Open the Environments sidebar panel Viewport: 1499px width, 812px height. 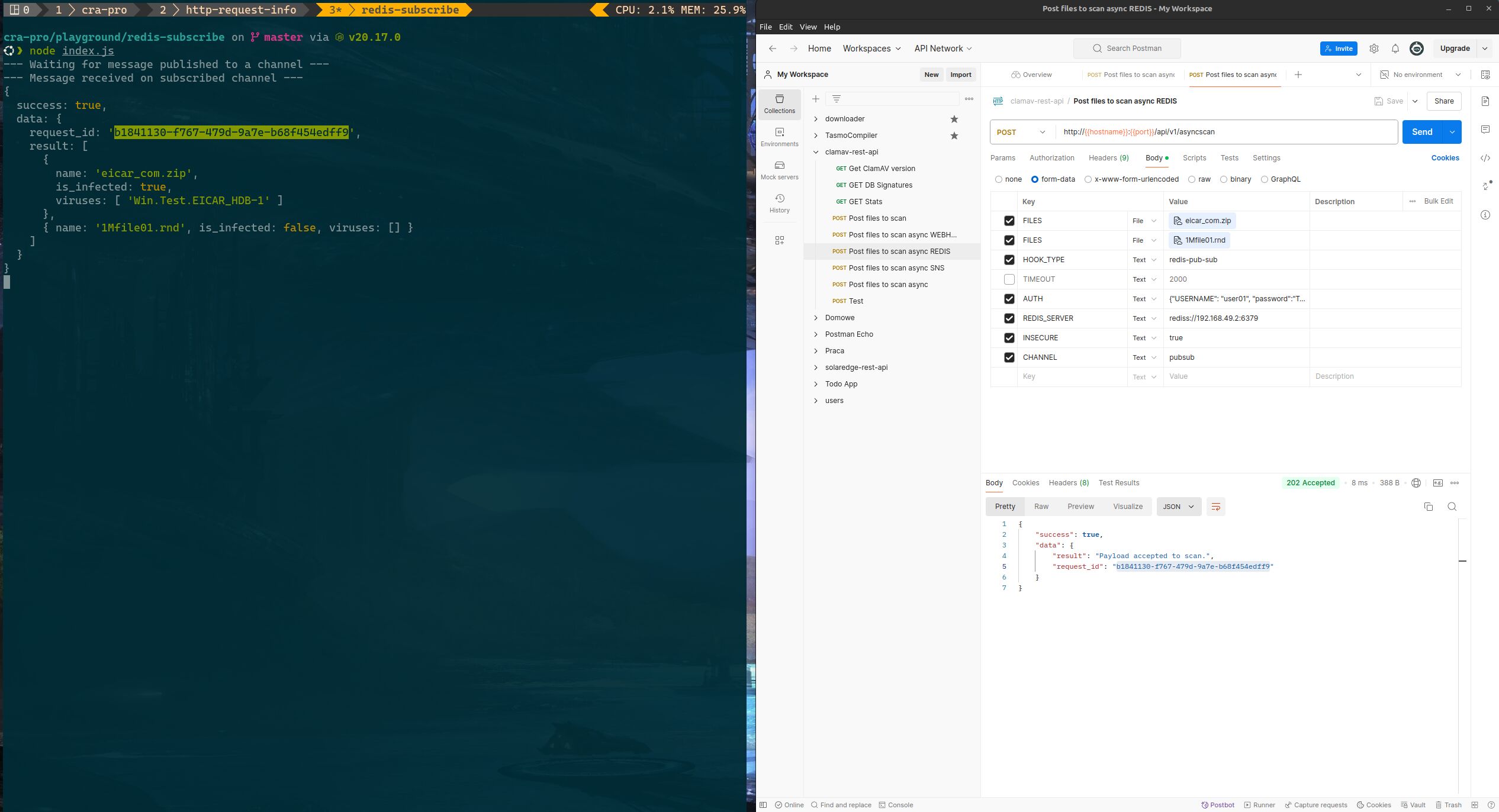pos(779,137)
